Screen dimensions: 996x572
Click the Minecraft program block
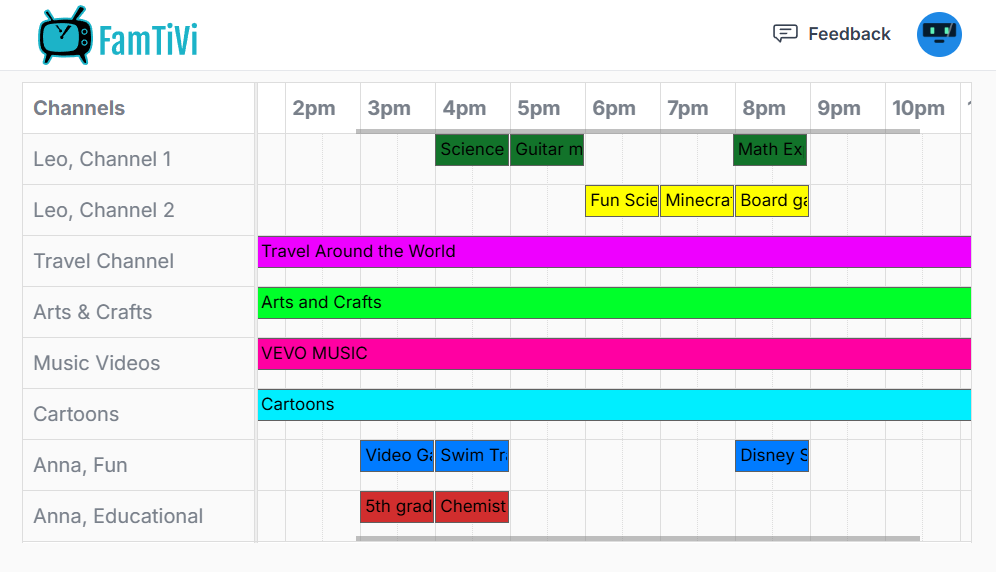697,201
